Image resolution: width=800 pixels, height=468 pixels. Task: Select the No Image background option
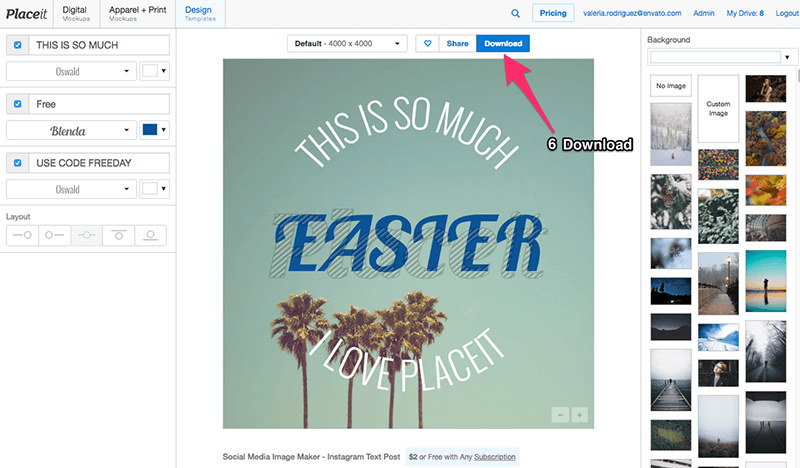tap(671, 86)
